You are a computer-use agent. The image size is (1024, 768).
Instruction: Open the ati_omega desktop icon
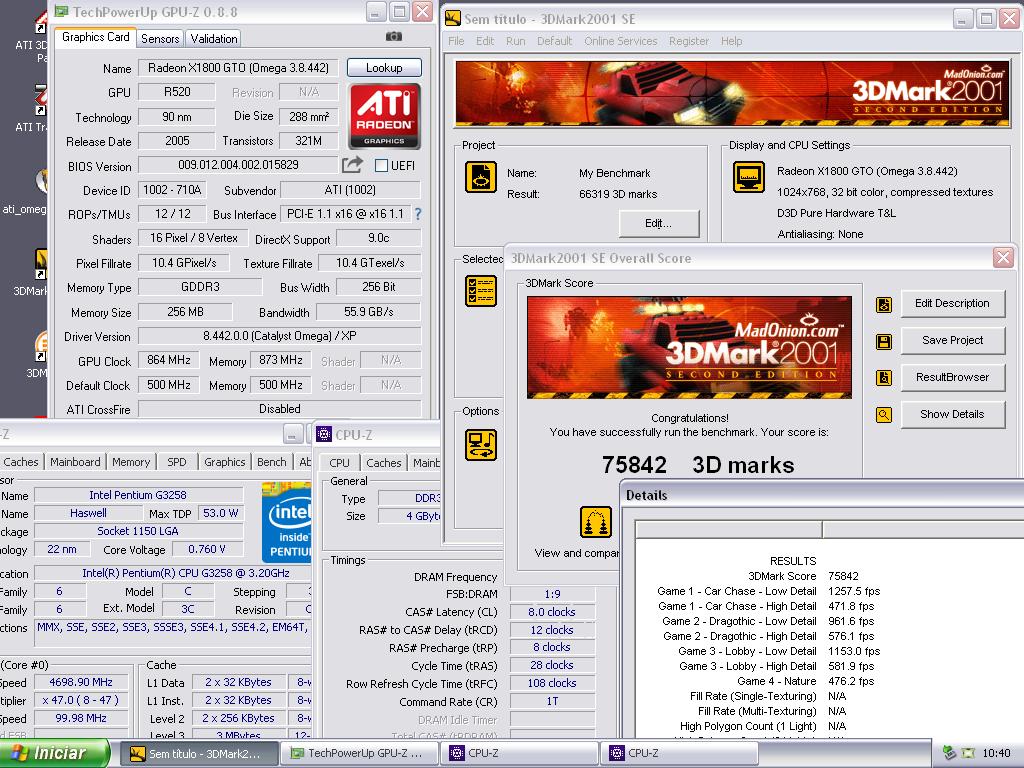click(x=41, y=181)
